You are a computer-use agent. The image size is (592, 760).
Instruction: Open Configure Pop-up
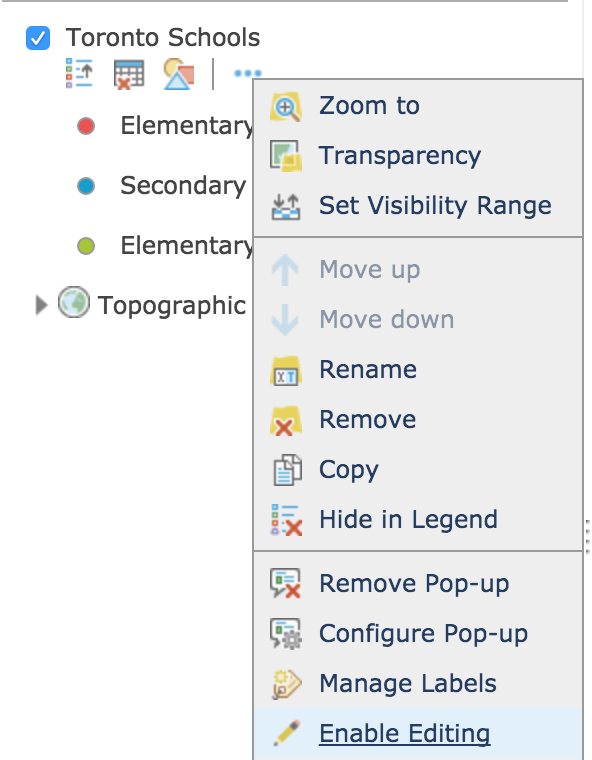(x=423, y=633)
